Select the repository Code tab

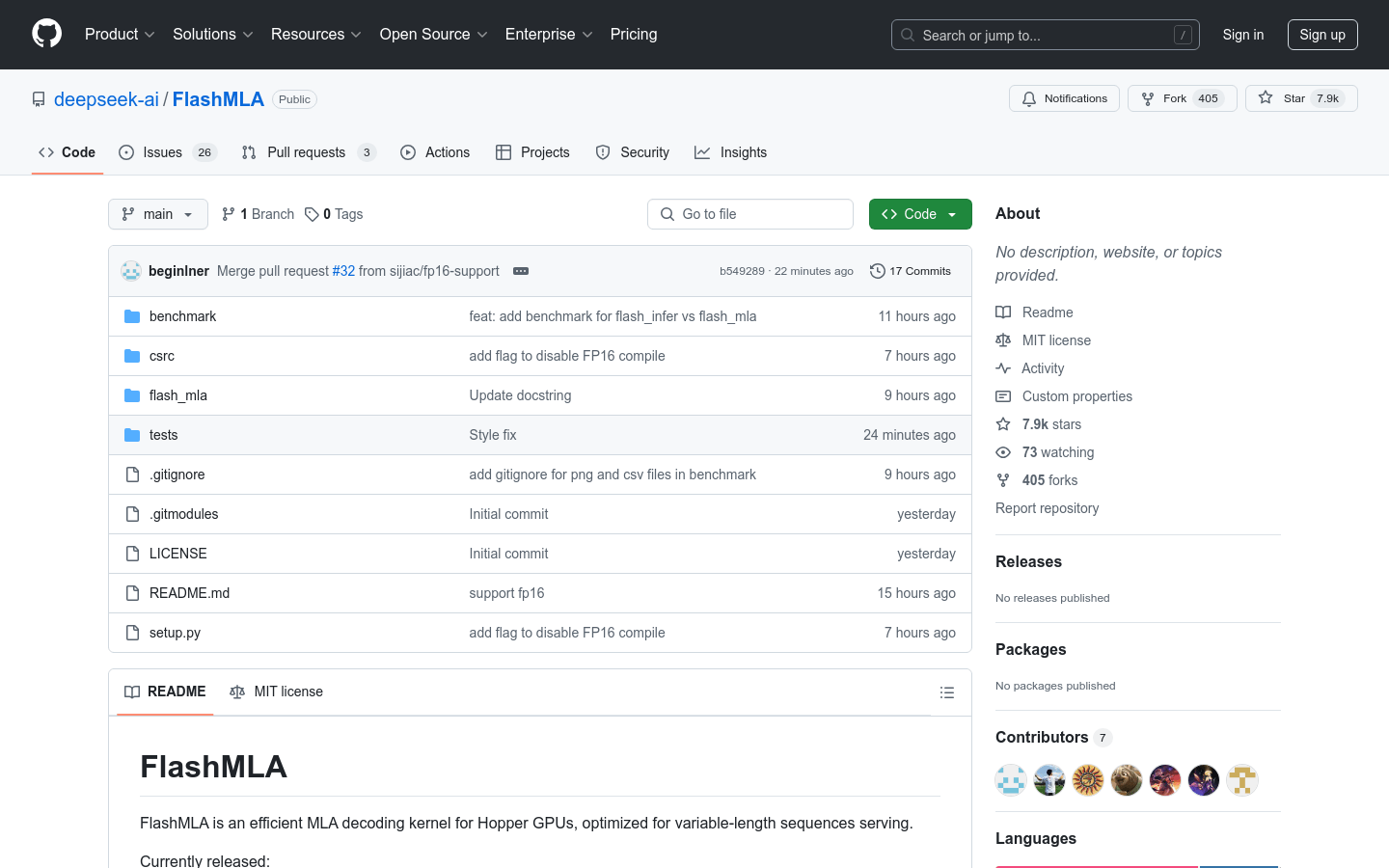[x=67, y=152]
